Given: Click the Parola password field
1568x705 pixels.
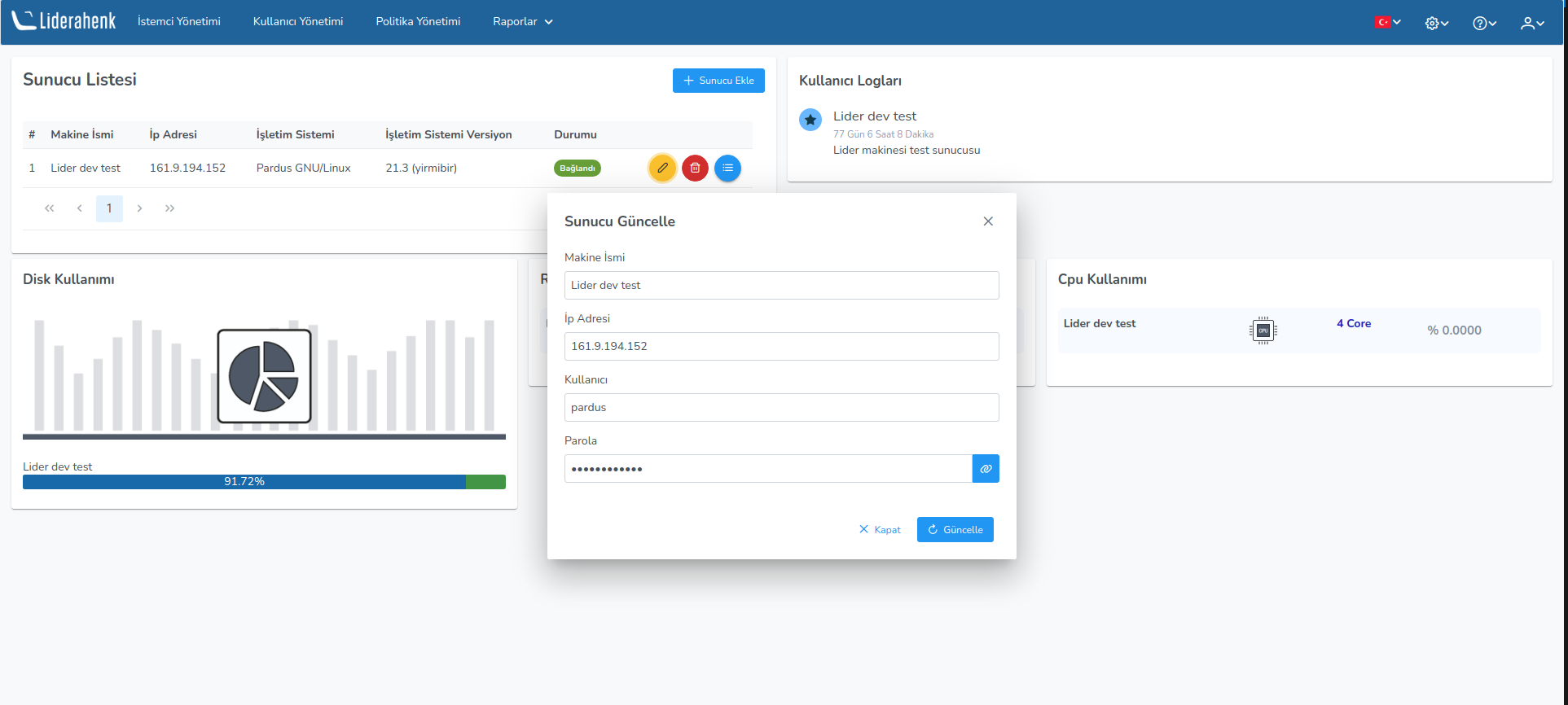Looking at the screenshot, I should pos(768,468).
